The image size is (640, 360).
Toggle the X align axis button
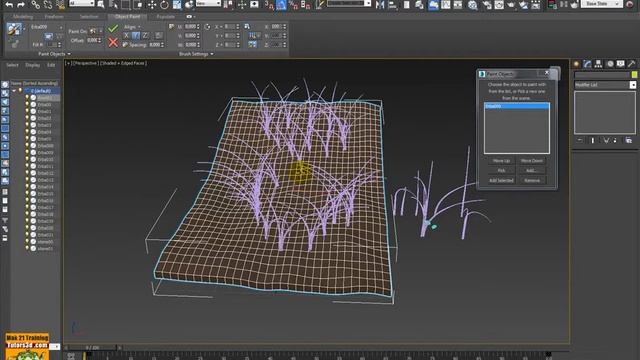[x=126, y=36]
